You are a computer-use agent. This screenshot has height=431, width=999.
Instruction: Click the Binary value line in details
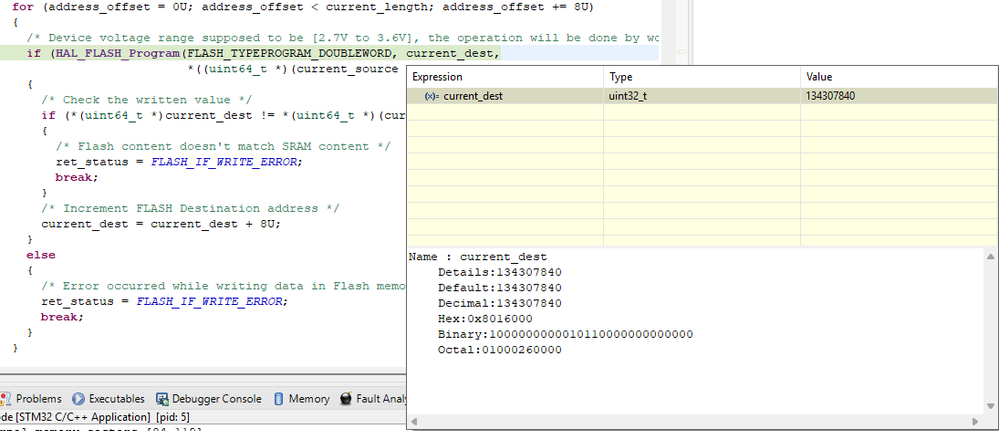click(565, 334)
